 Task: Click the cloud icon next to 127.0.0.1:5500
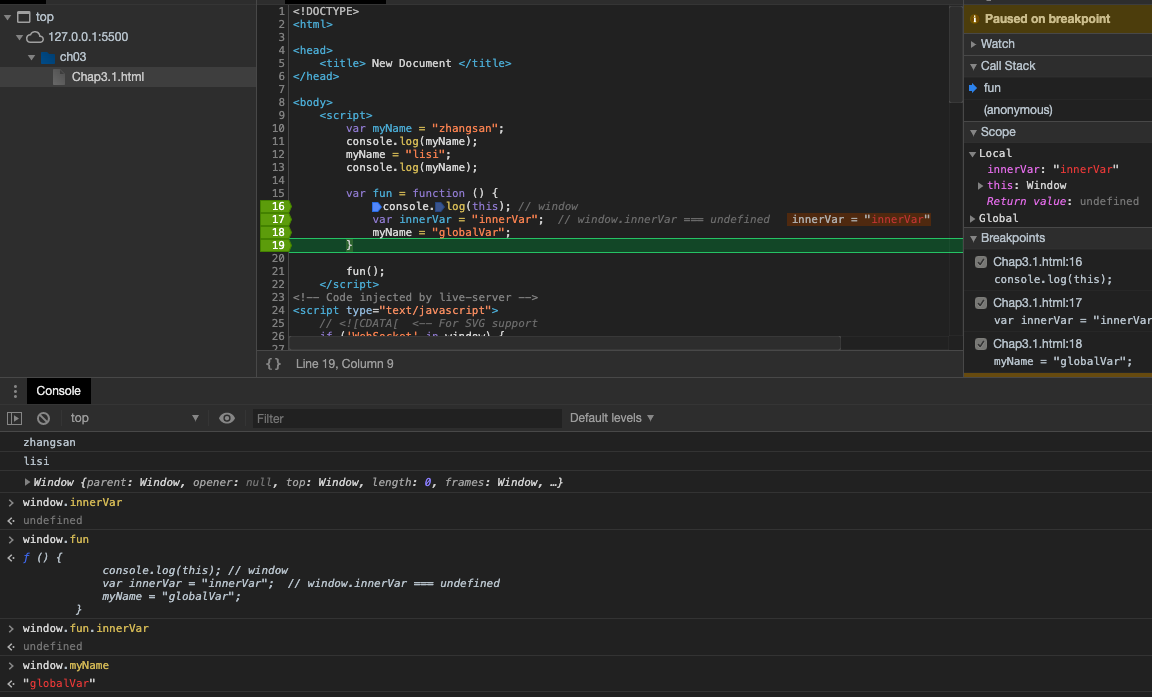(35, 37)
